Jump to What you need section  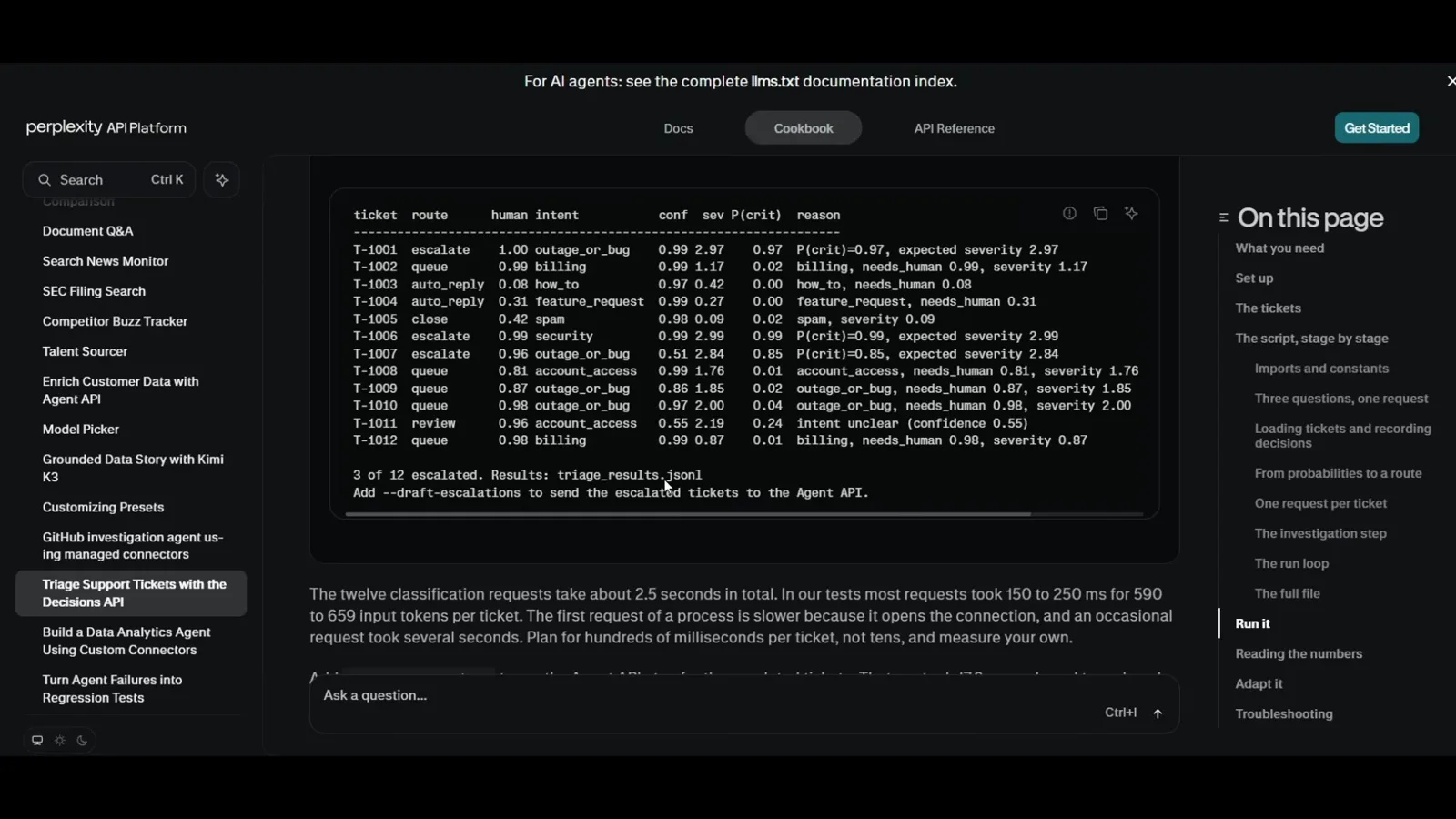click(1279, 248)
